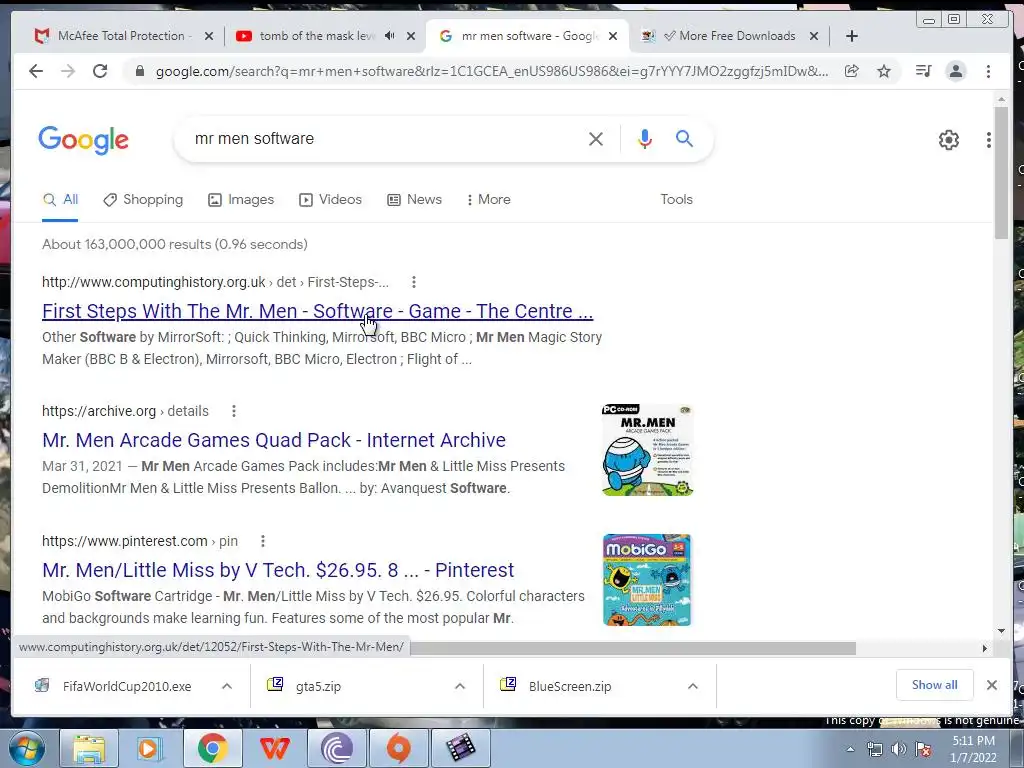This screenshot has height=768, width=1024.
Task: Expand the More search filters
Action: point(488,199)
